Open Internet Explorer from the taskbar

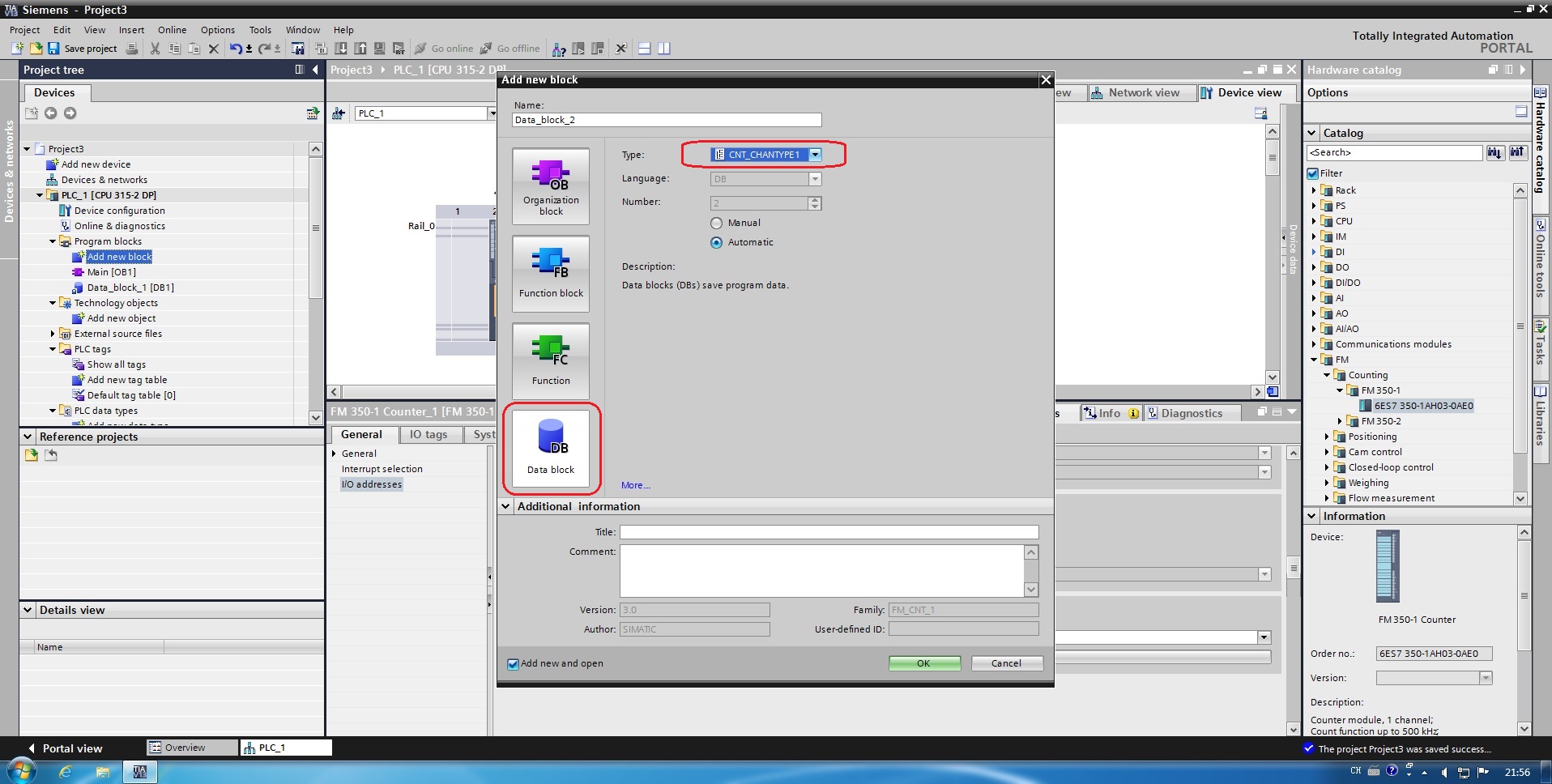point(65,772)
